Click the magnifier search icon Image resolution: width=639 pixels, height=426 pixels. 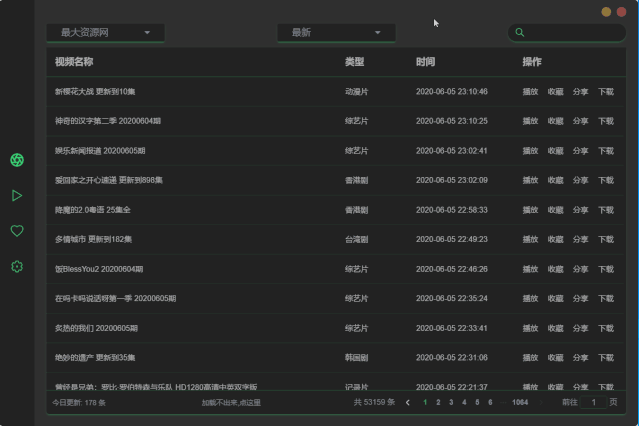point(520,32)
